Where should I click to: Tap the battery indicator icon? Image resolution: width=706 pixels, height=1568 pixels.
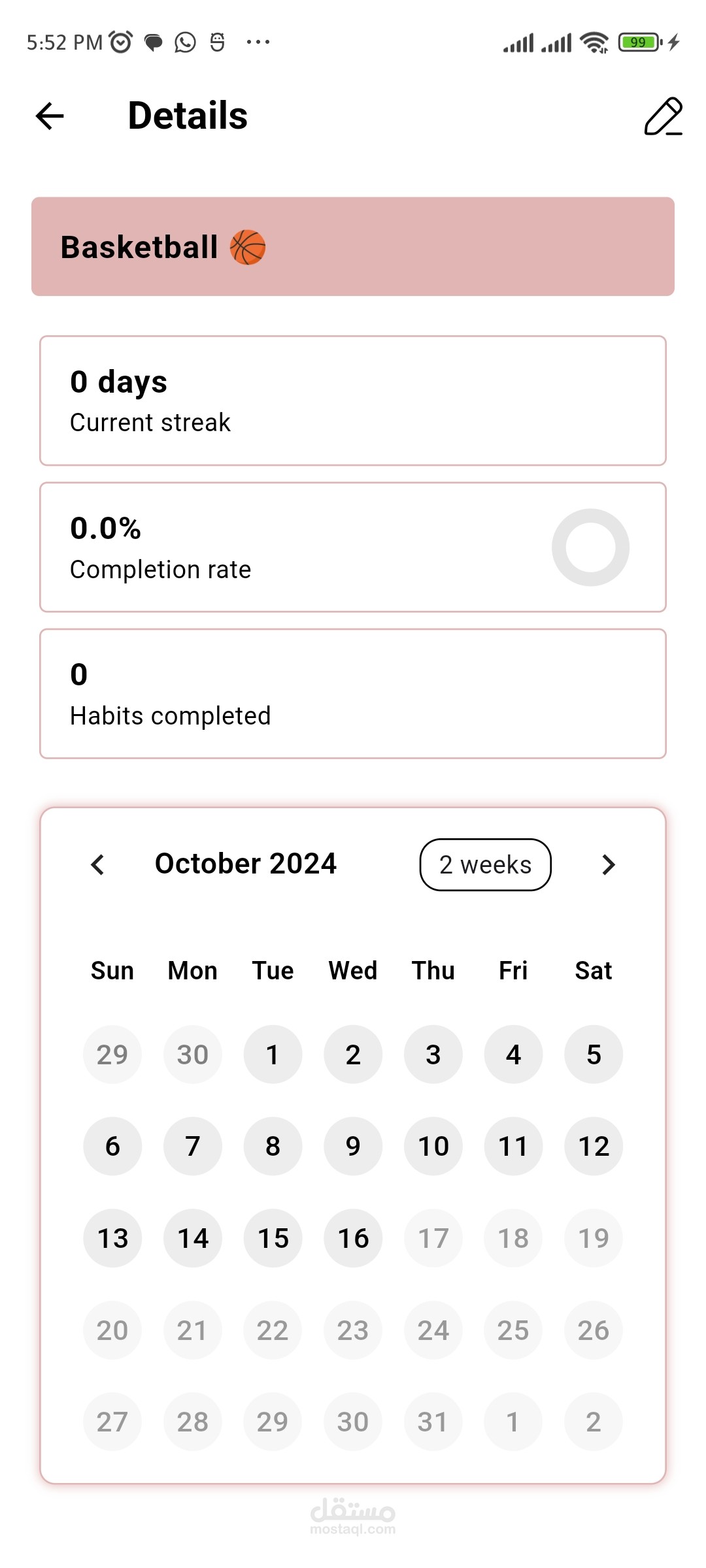[640, 42]
